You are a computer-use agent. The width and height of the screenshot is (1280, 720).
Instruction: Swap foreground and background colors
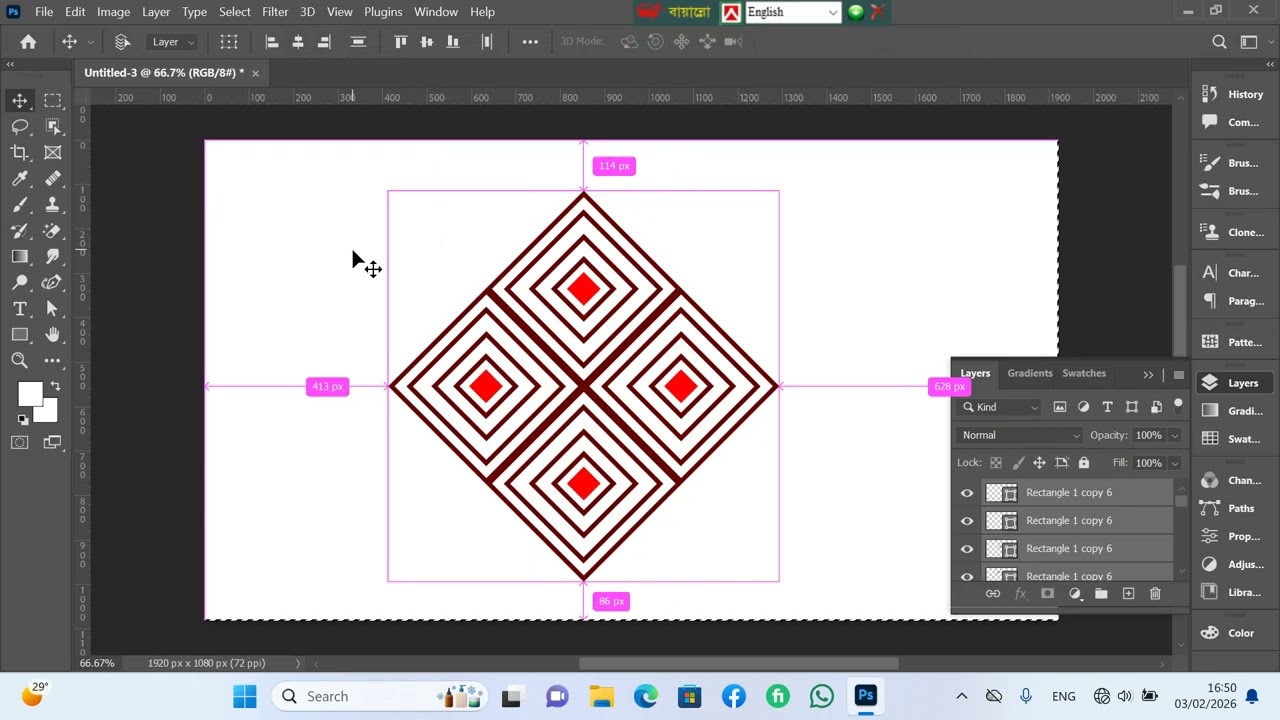coord(55,386)
